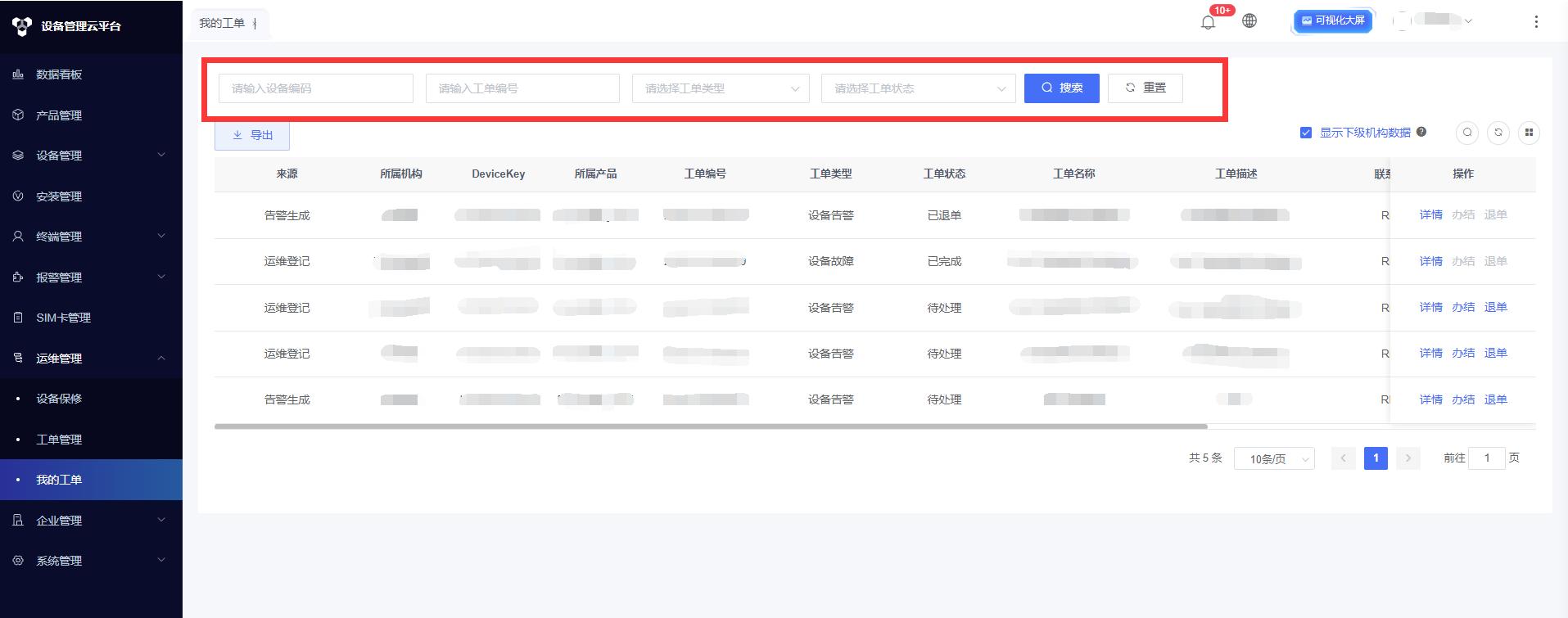Expand the 系统管理 menu chevron
This screenshot has height=618, width=1568.
point(161,560)
